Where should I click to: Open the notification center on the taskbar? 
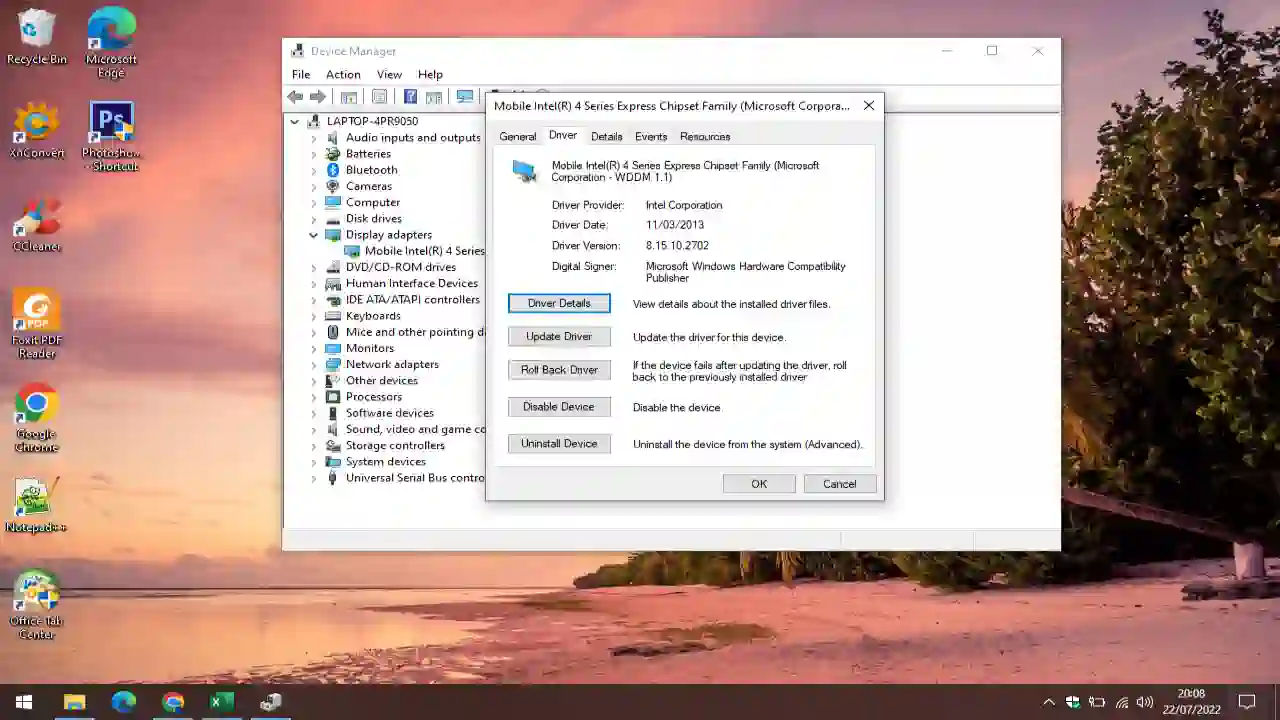coord(1247,702)
